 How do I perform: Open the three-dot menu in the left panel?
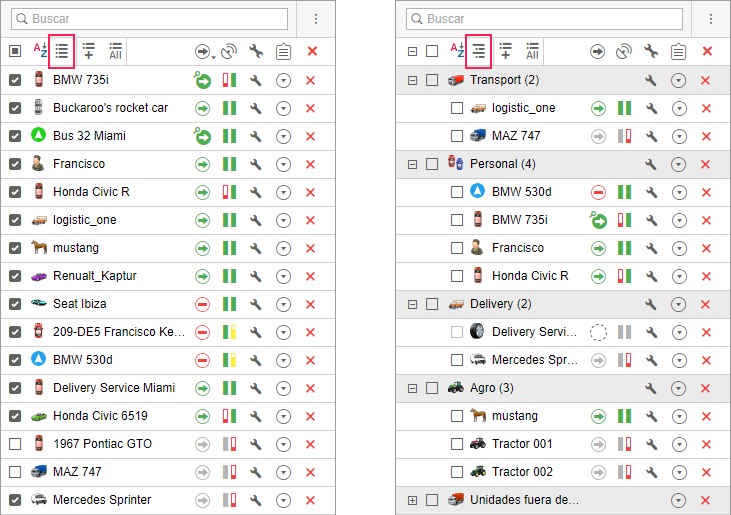(x=316, y=19)
